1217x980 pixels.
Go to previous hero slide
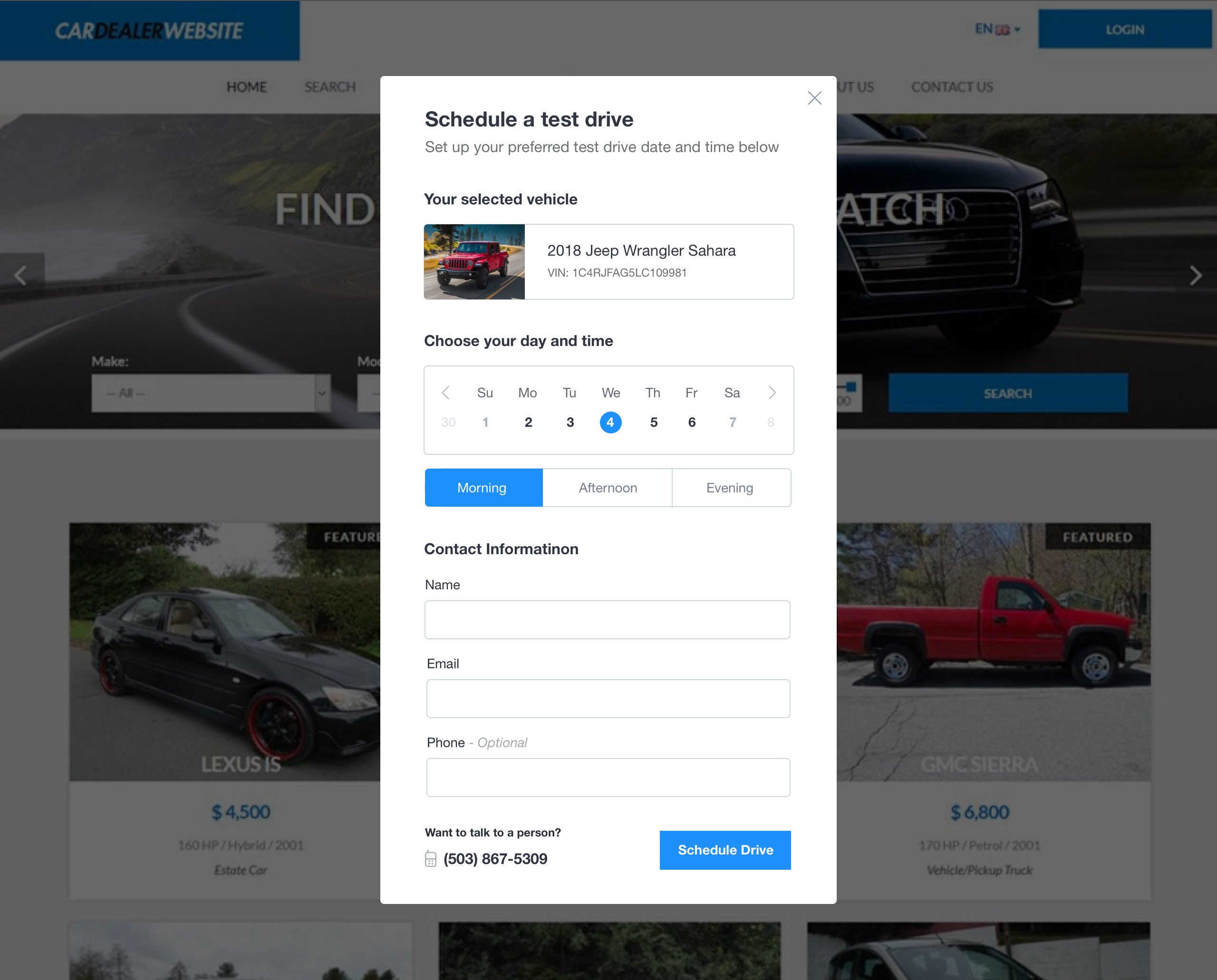point(21,276)
